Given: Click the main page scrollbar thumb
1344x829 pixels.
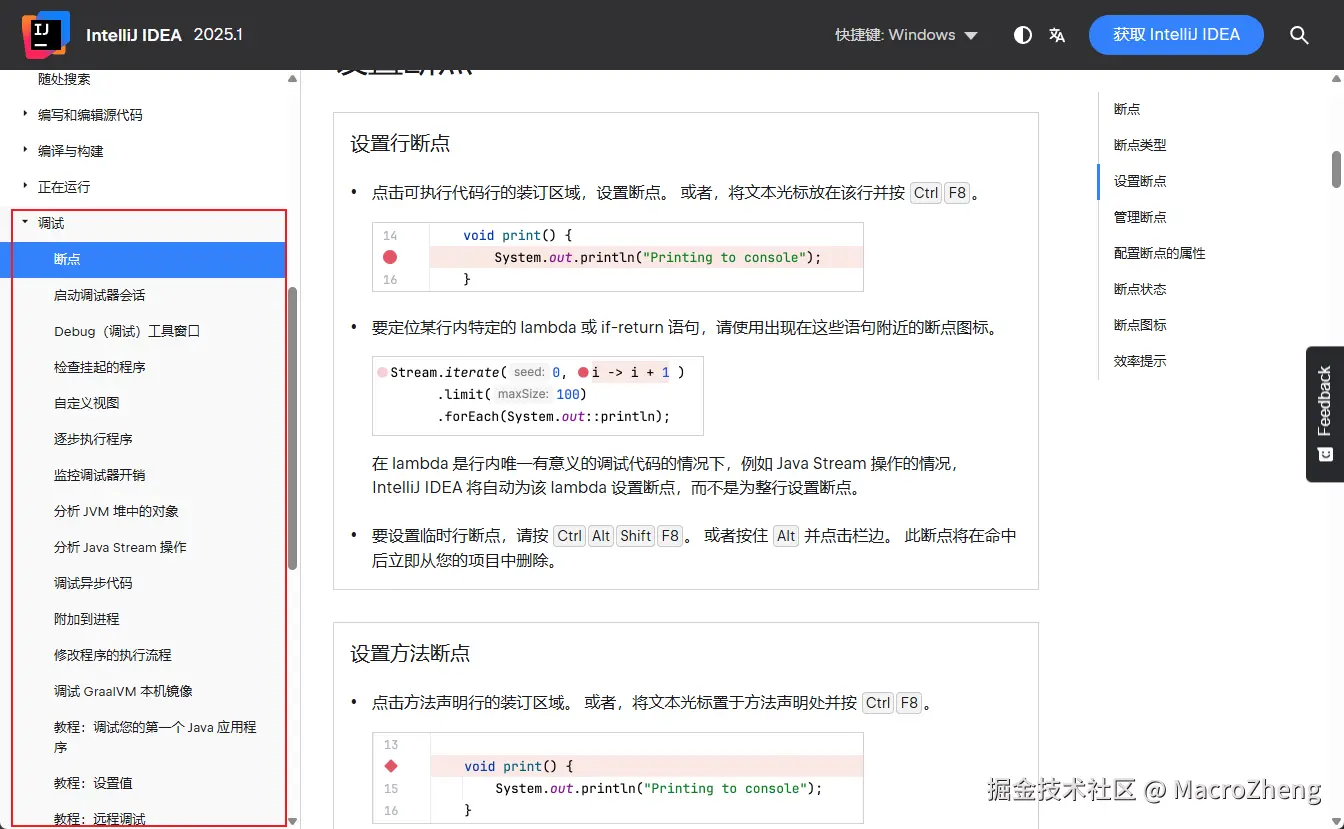Looking at the screenshot, I should click(x=1337, y=169).
